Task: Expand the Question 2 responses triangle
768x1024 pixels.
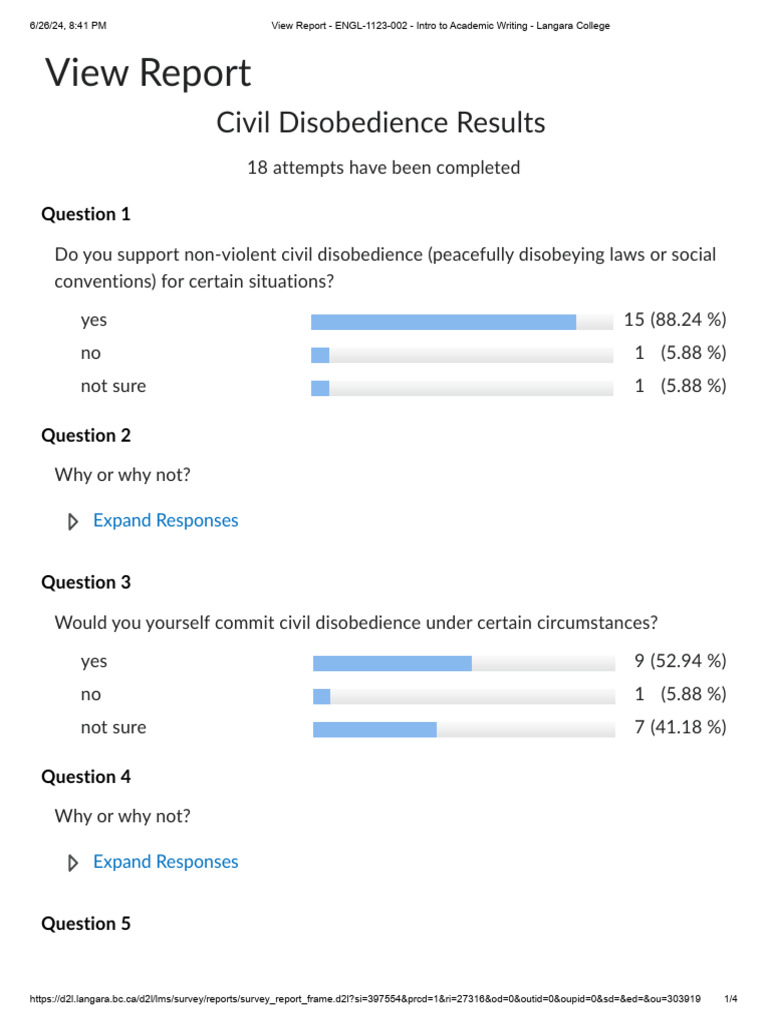Action: tap(73, 522)
